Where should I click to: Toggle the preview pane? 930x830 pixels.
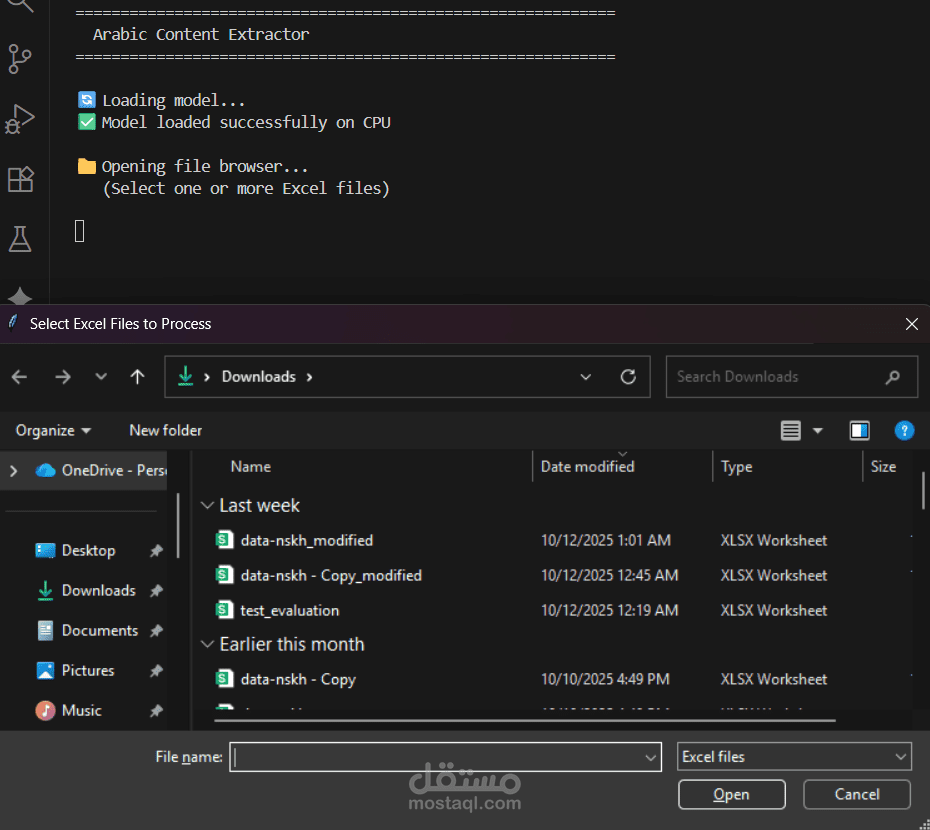[x=859, y=431]
